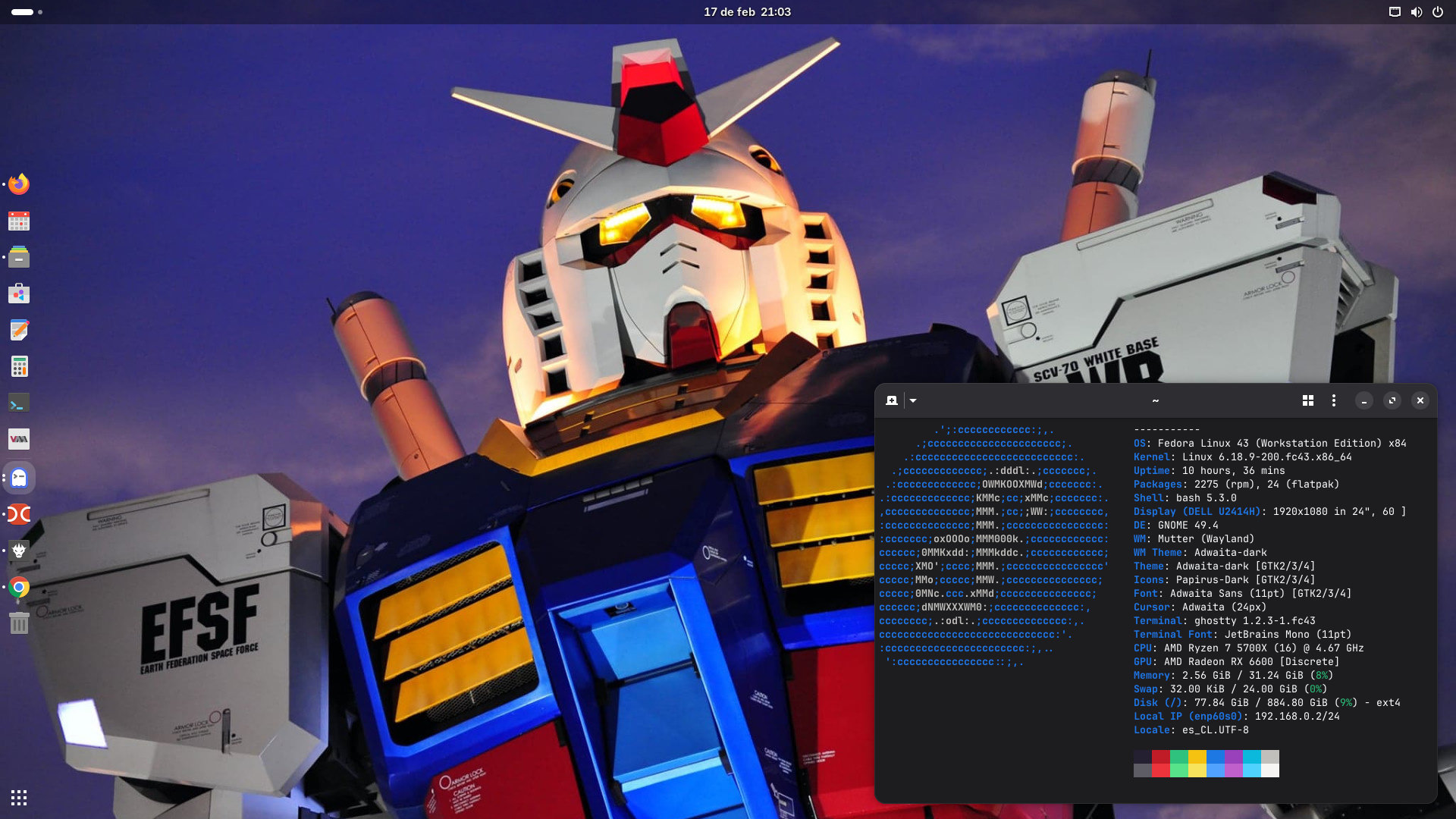This screenshot has height=819, width=1456.
Task: Show the applications grid in the corner
Action: tap(19, 798)
